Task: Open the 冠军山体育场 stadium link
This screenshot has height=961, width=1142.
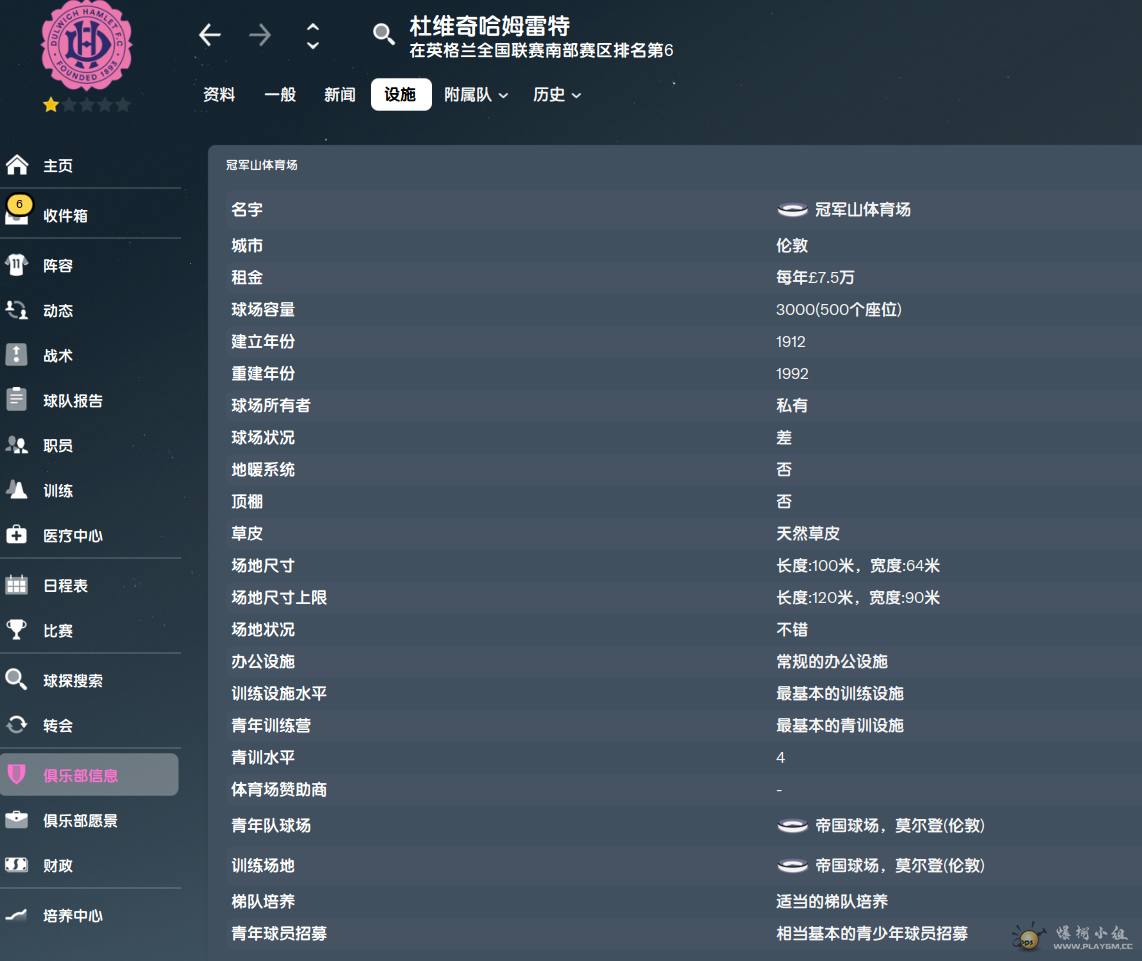Action: click(861, 210)
